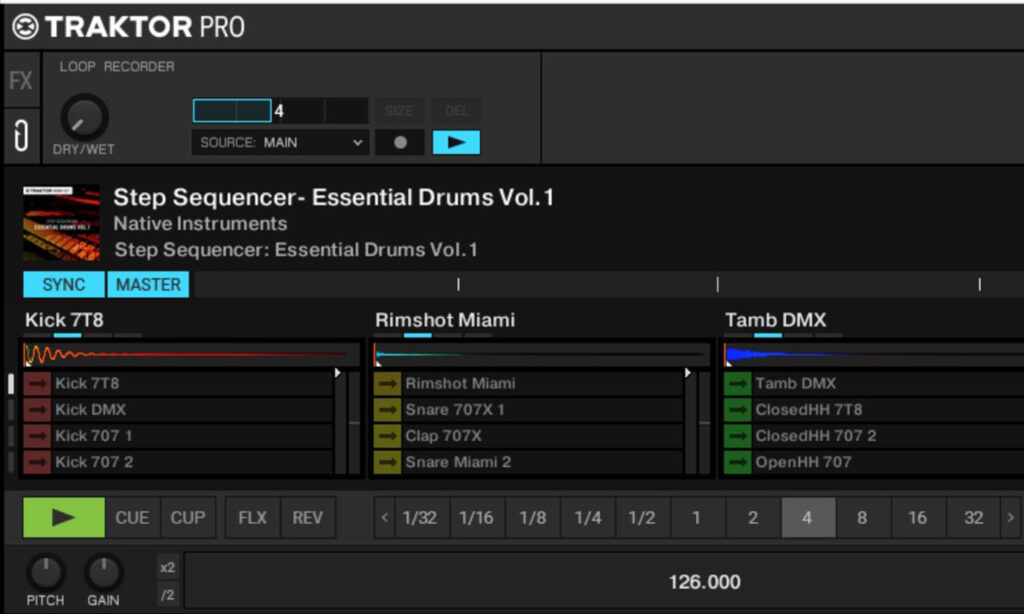
Task: Set loop size to 2 beats
Action: click(x=753, y=517)
